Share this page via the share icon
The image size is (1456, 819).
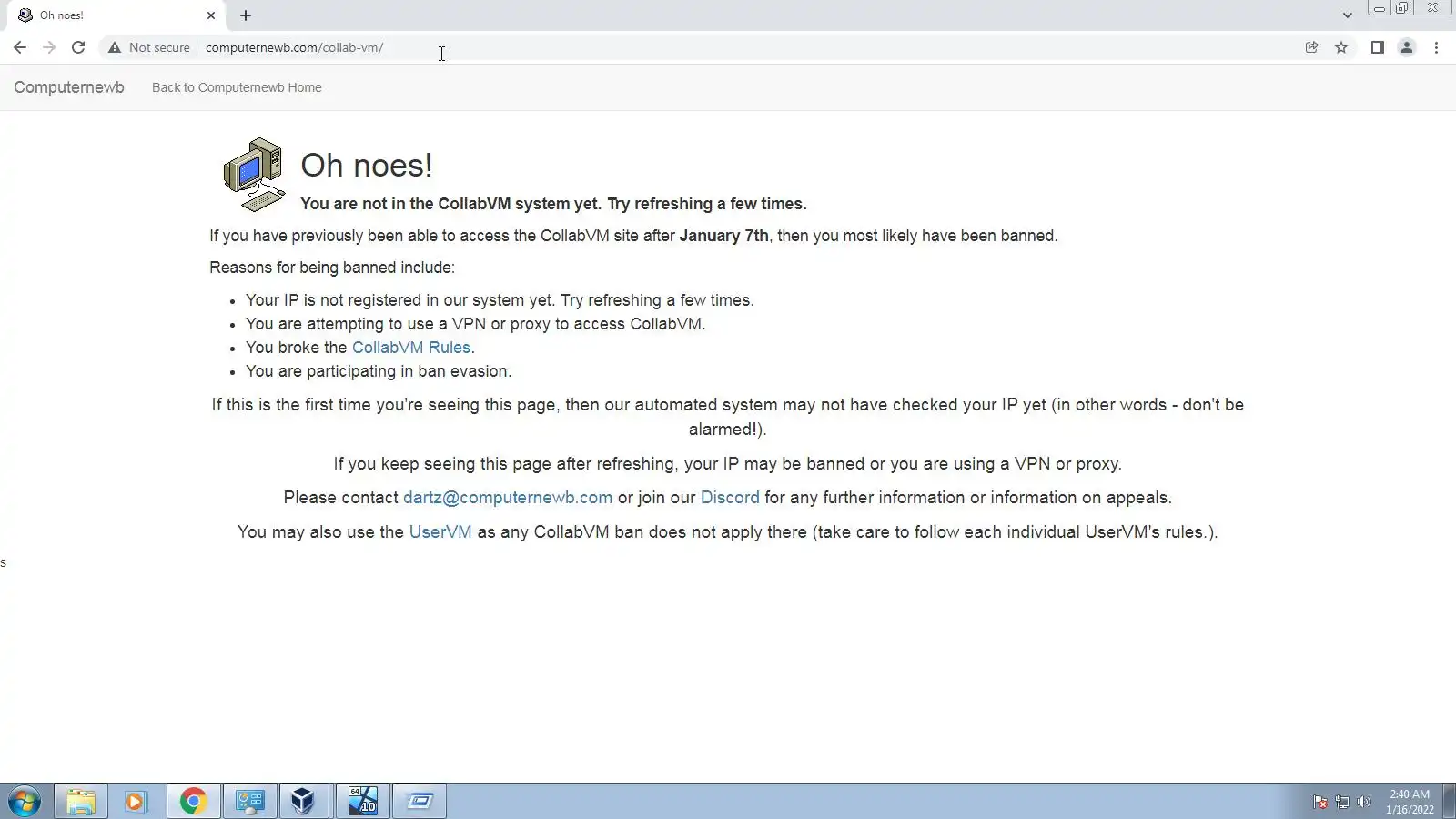(x=1311, y=47)
